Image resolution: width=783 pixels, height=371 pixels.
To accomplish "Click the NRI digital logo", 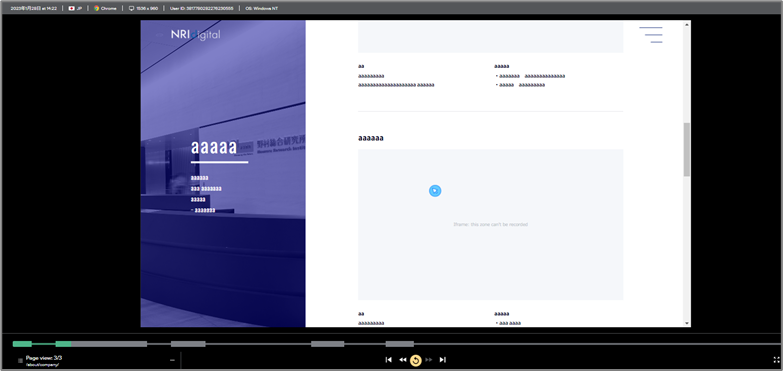I will 195,35.
